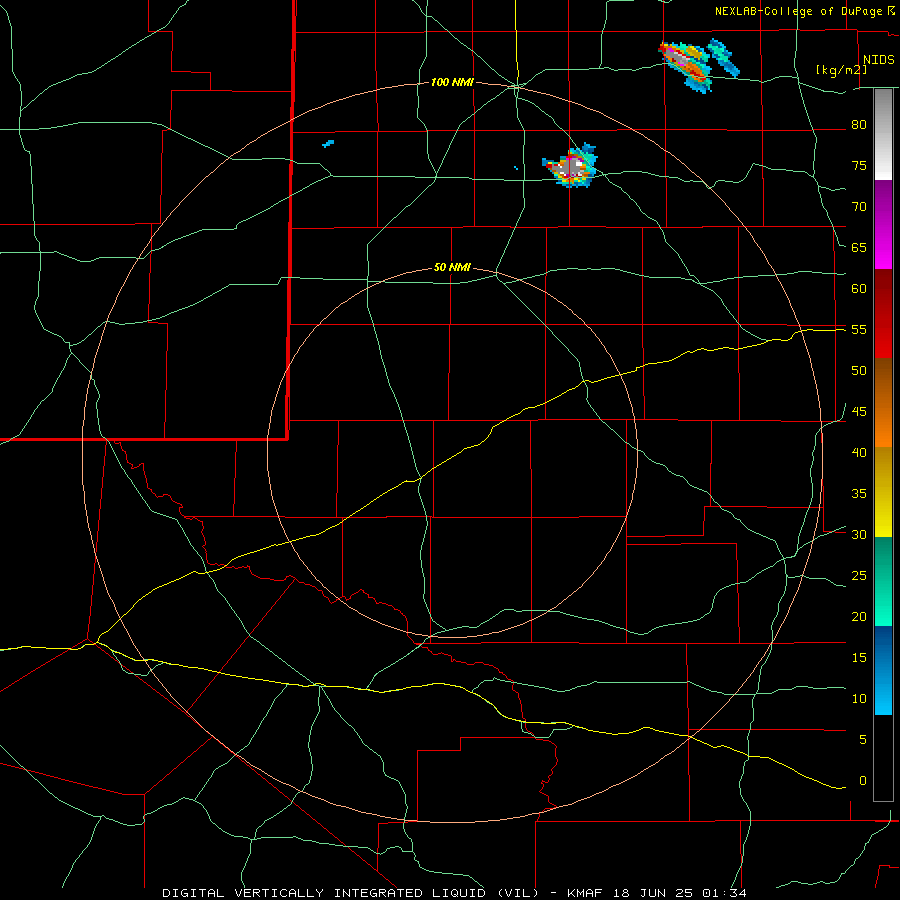This screenshot has width=900, height=900.
Task: Select the brown-orange segment of the color scale
Action: pos(883,403)
